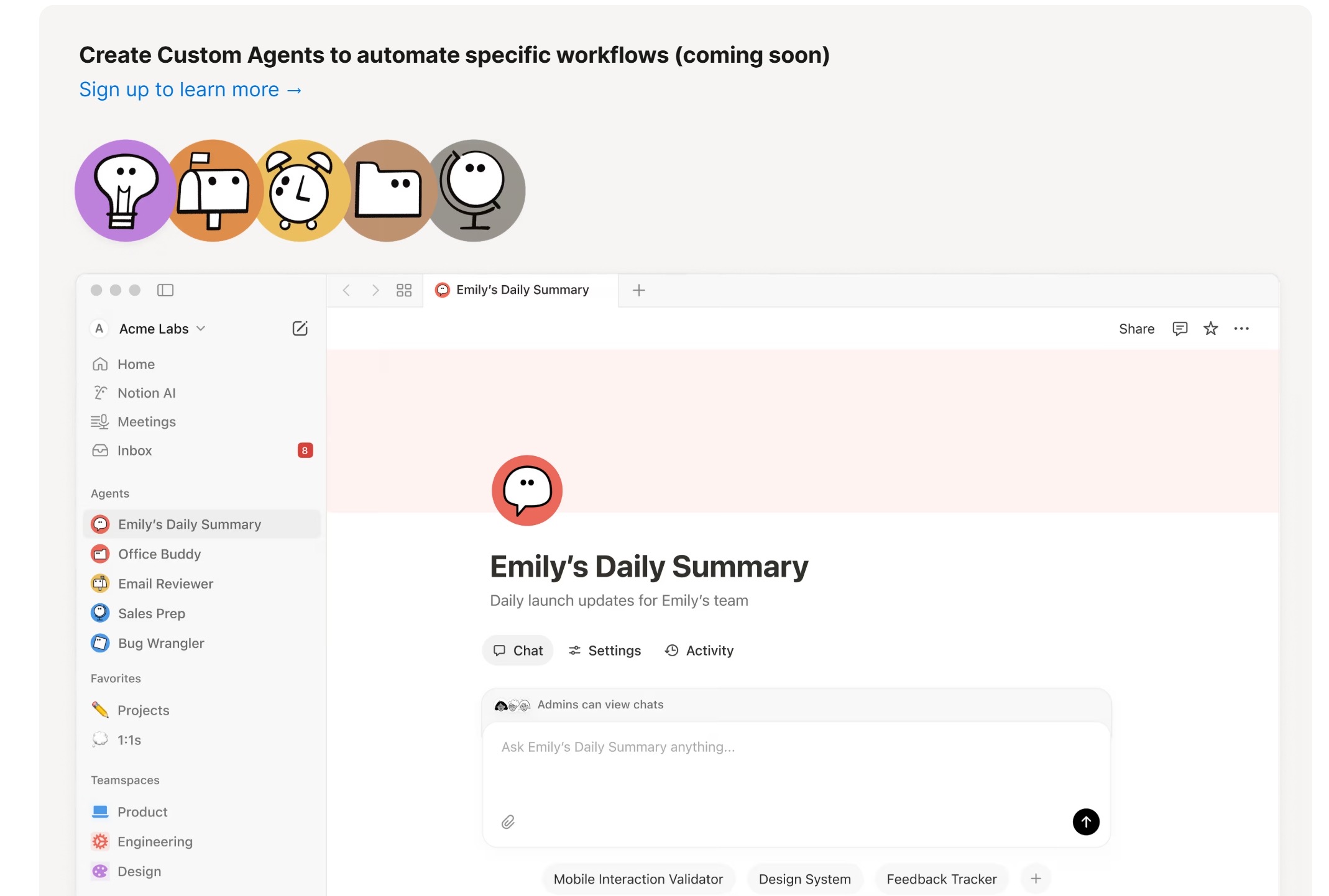1329x896 pixels.
Task: Select the Bug Wrangler agent
Action: pos(160,643)
